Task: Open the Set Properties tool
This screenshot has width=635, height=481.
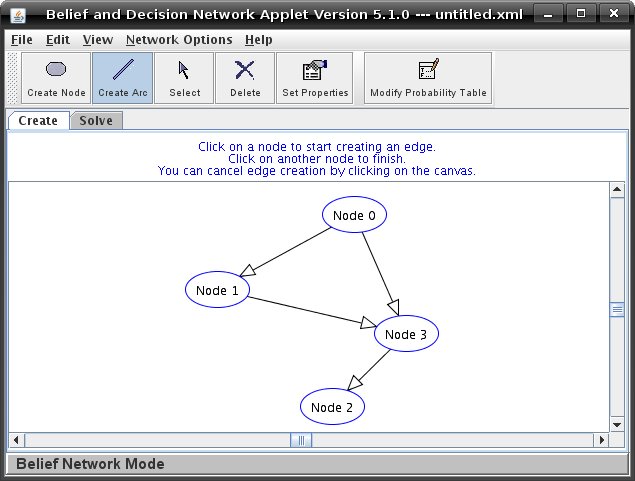Action: coord(315,78)
